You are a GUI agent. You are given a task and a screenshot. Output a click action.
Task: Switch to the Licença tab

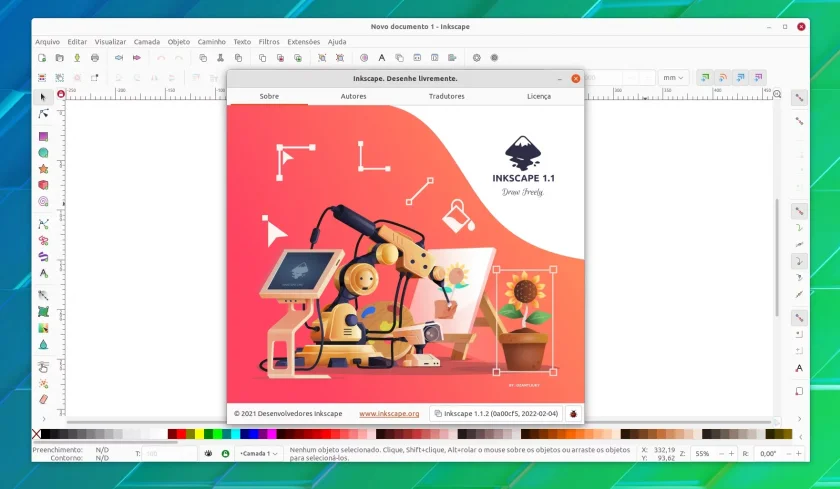(x=539, y=96)
